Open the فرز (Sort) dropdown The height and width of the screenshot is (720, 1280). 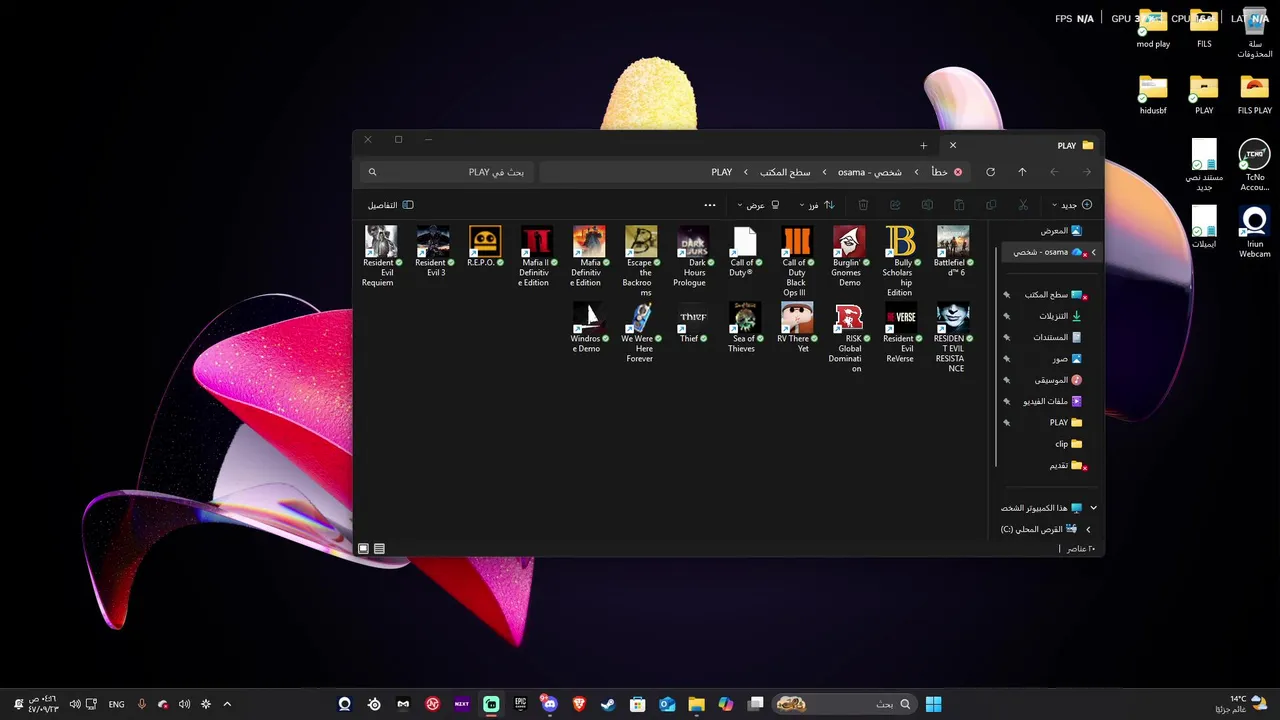click(x=815, y=205)
